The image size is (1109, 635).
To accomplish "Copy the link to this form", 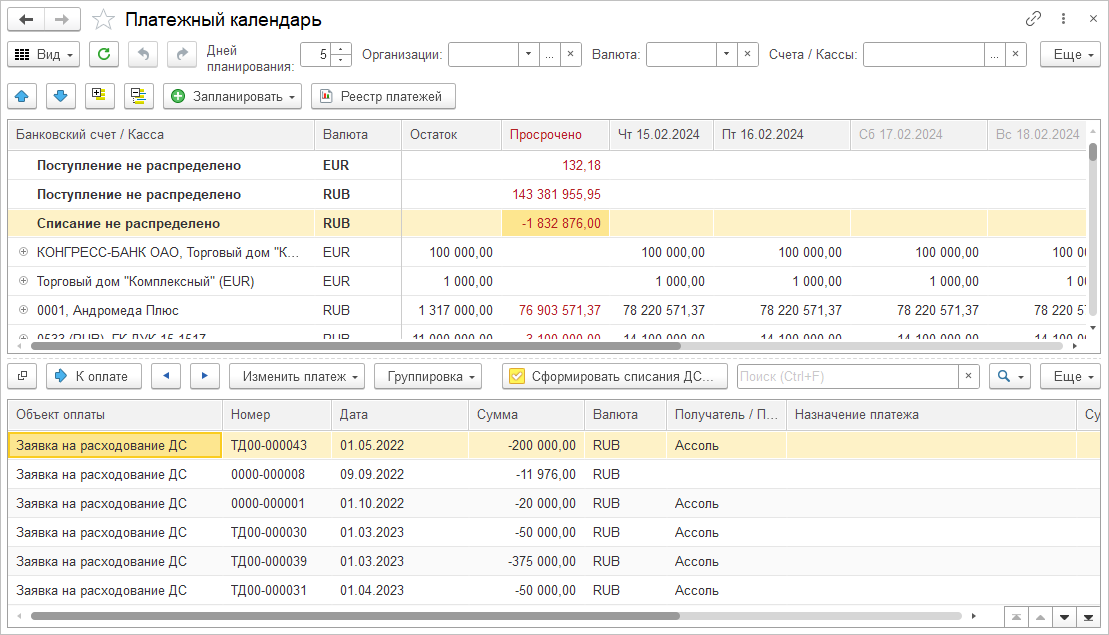I will pyautogui.click(x=1033, y=19).
